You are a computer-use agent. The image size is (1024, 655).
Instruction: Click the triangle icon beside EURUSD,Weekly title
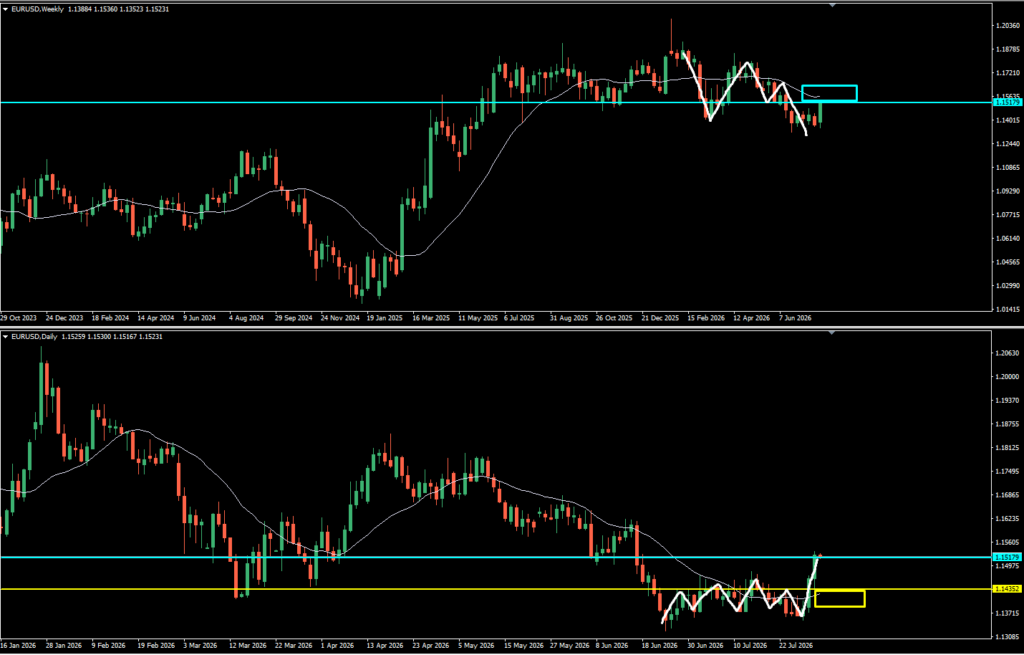pos(6,9)
